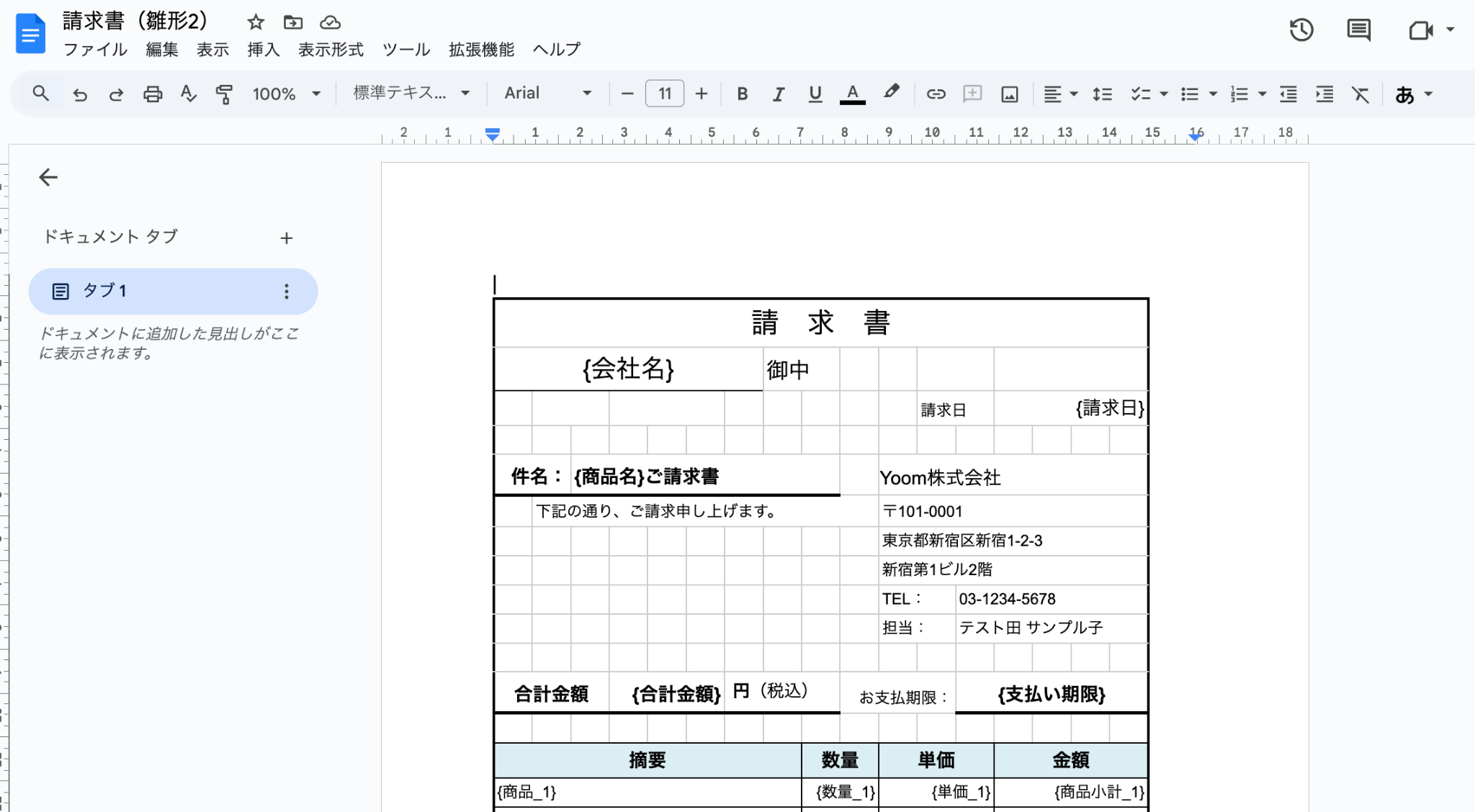Print the document
1475x812 pixels.
153,94
